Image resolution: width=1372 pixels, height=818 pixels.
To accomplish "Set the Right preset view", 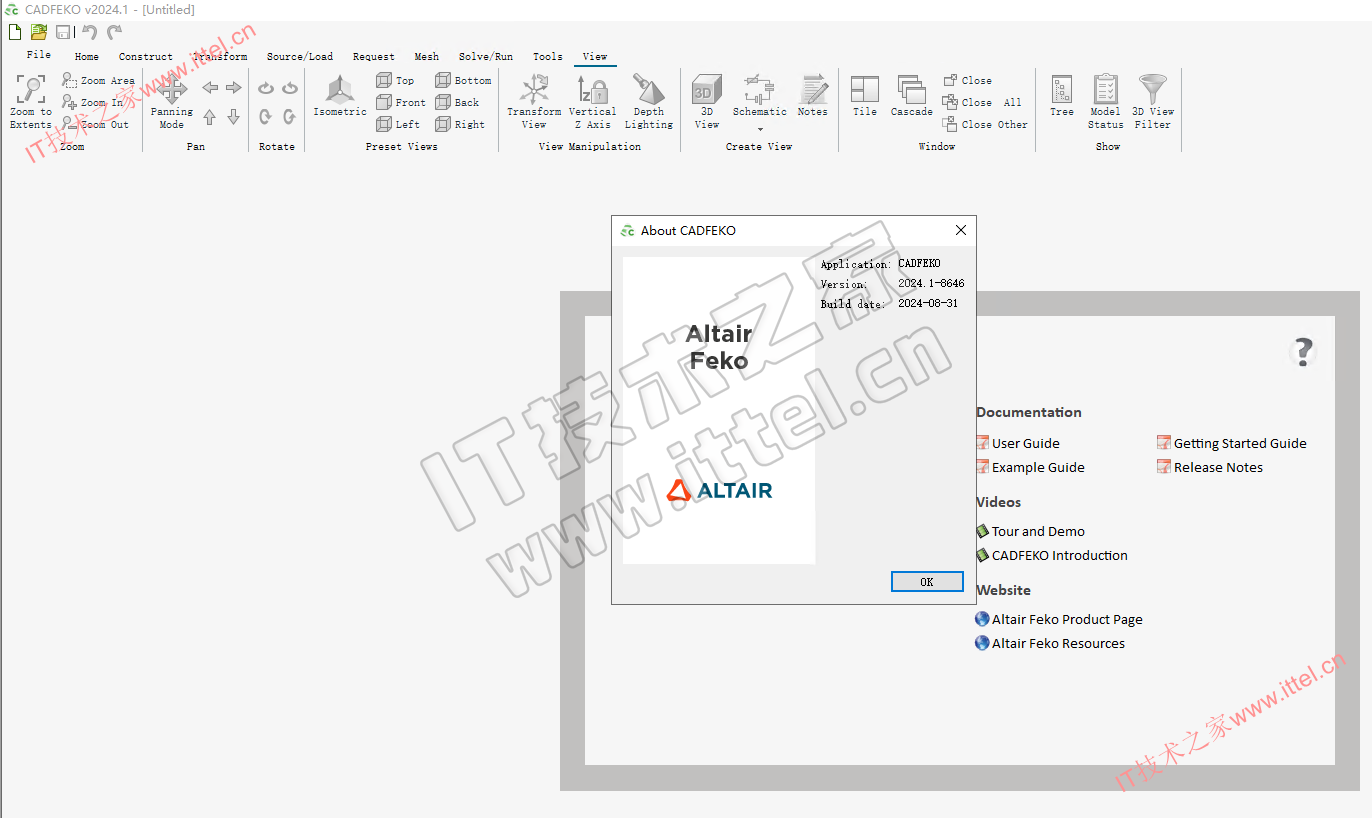I will click(460, 124).
